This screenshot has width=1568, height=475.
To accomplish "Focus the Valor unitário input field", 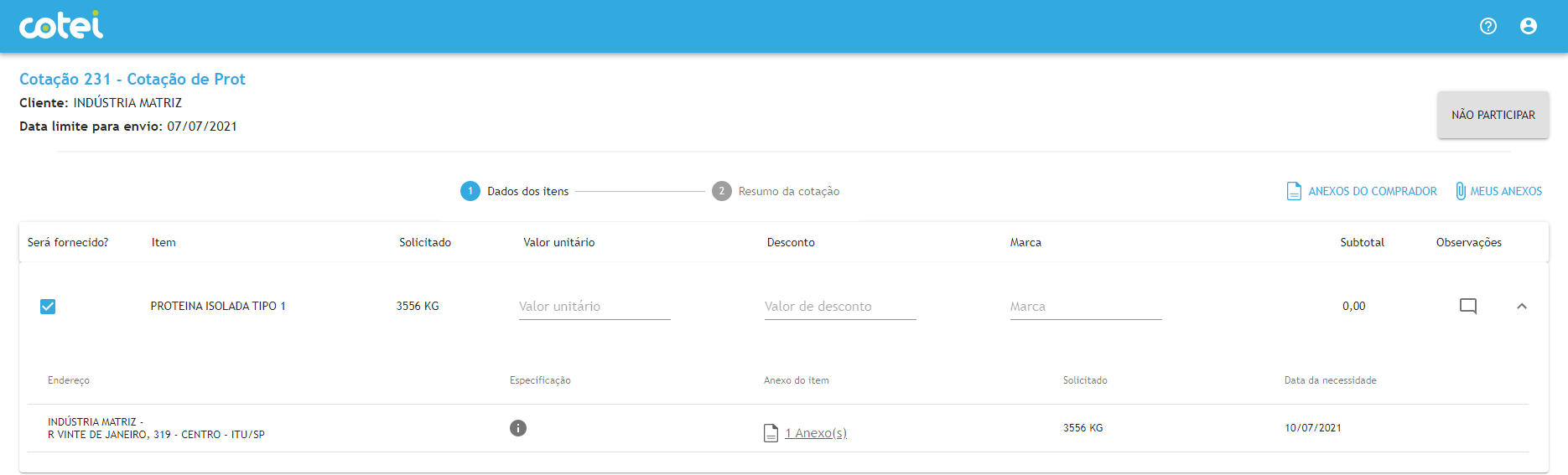I will [x=594, y=307].
